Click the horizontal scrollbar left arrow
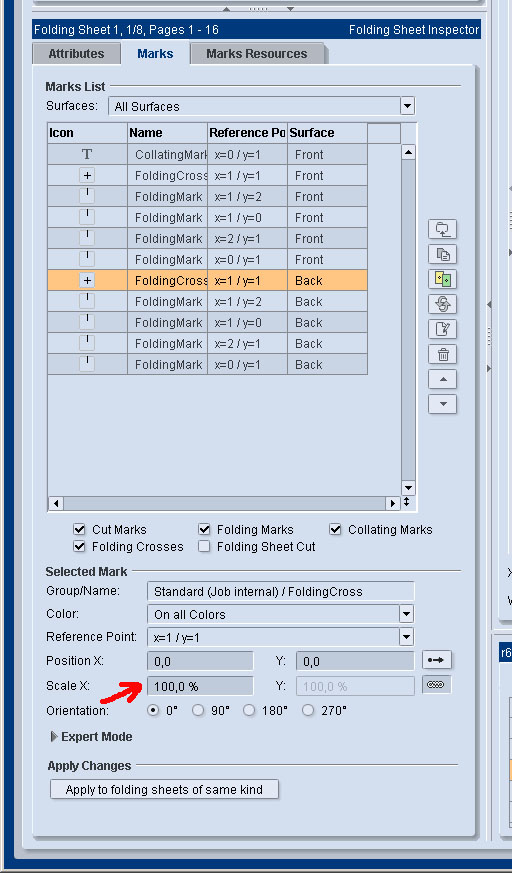 pyautogui.click(x=56, y=503)
